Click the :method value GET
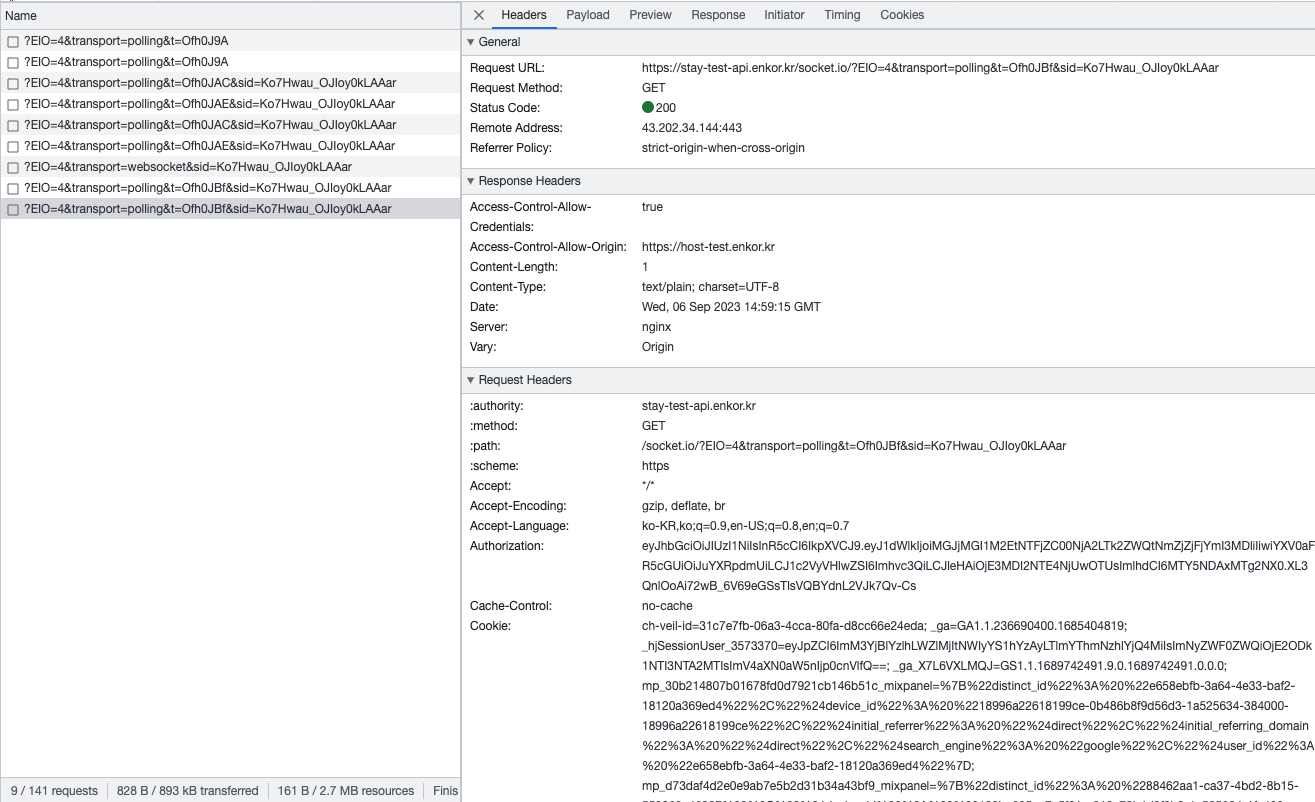Image resolution: width=1315 pixels, height=802 pixels. (x=654, y=426)
